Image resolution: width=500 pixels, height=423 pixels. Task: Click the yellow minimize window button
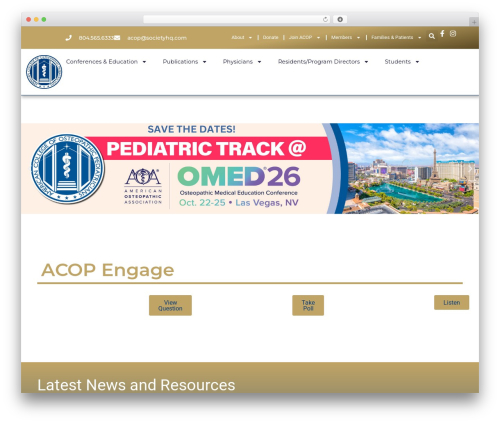tap(36, 20)
